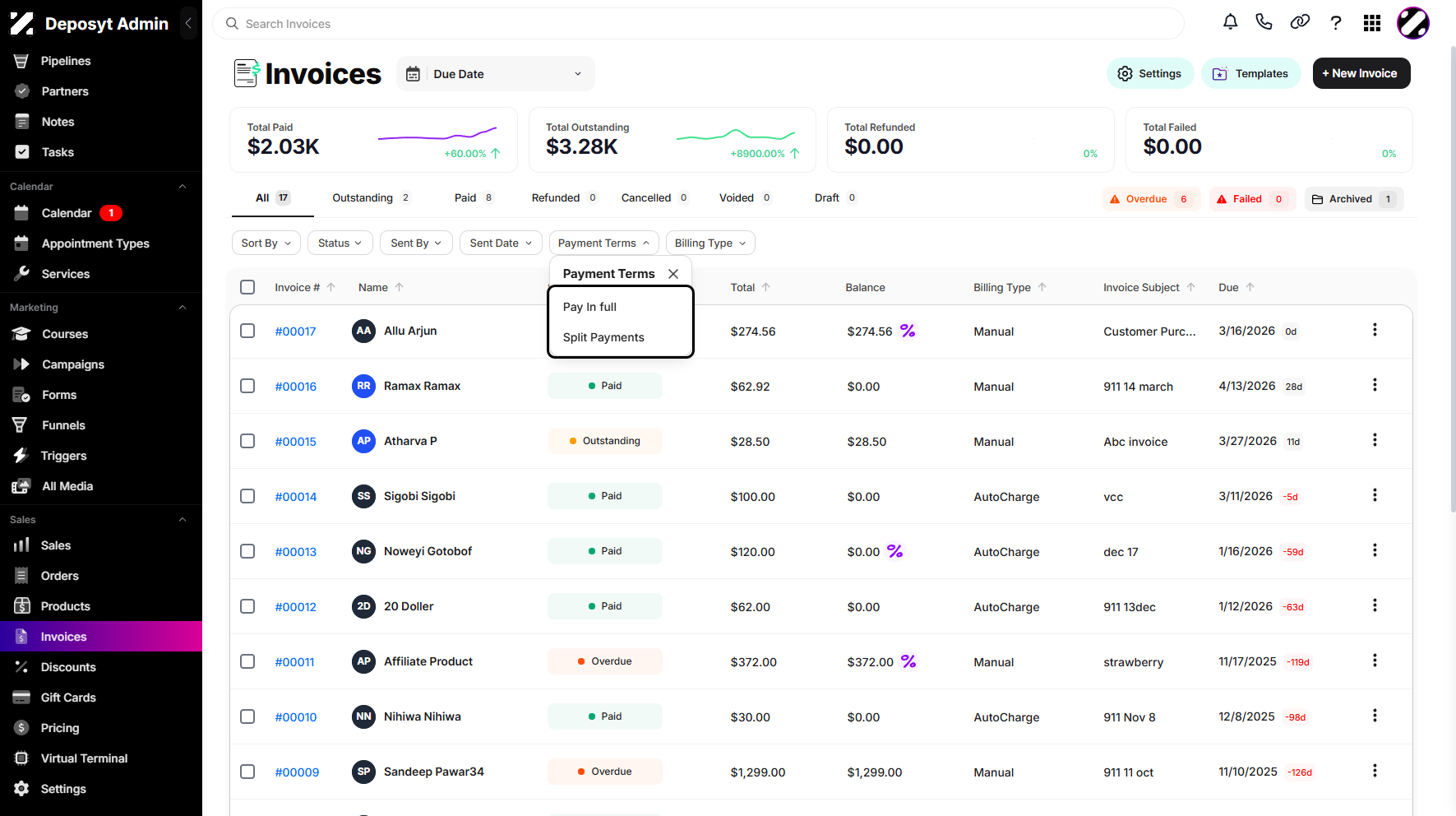Open the user profile avatar
The width and height of the screenshot is (1456, 816).
[1413, 23]
